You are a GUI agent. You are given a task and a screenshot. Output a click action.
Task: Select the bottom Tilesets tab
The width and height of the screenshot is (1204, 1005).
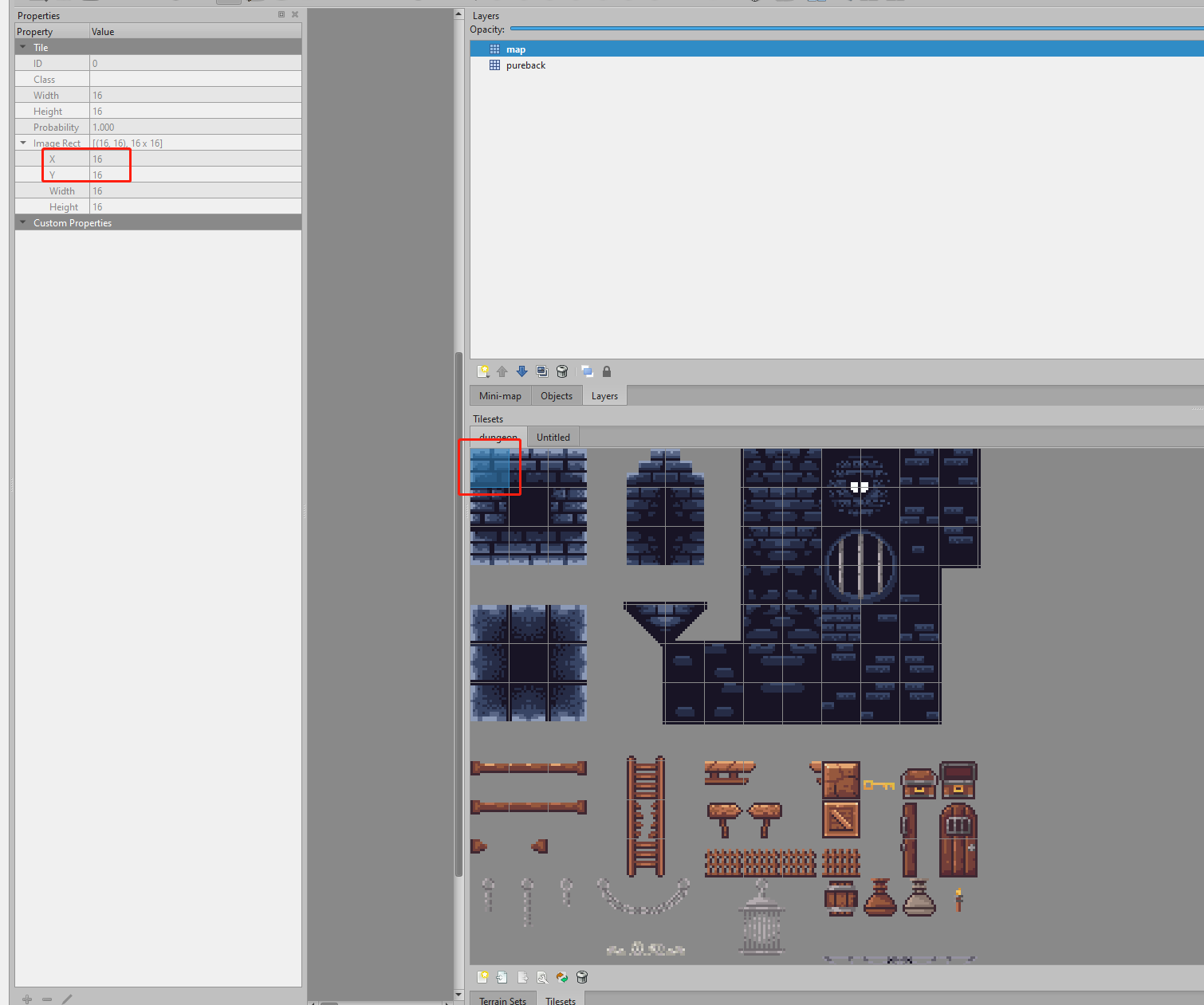(x=561, y=1000)
